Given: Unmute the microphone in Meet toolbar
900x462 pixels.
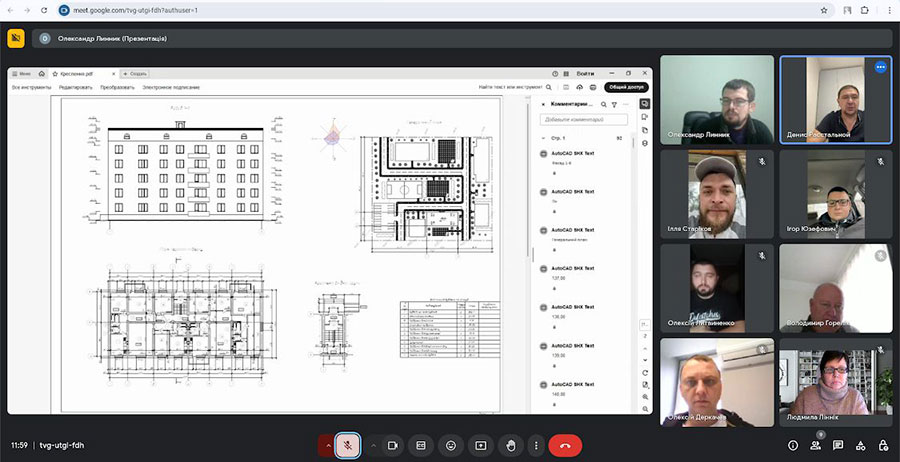Looking at the screenshot, I should [347, 445].
